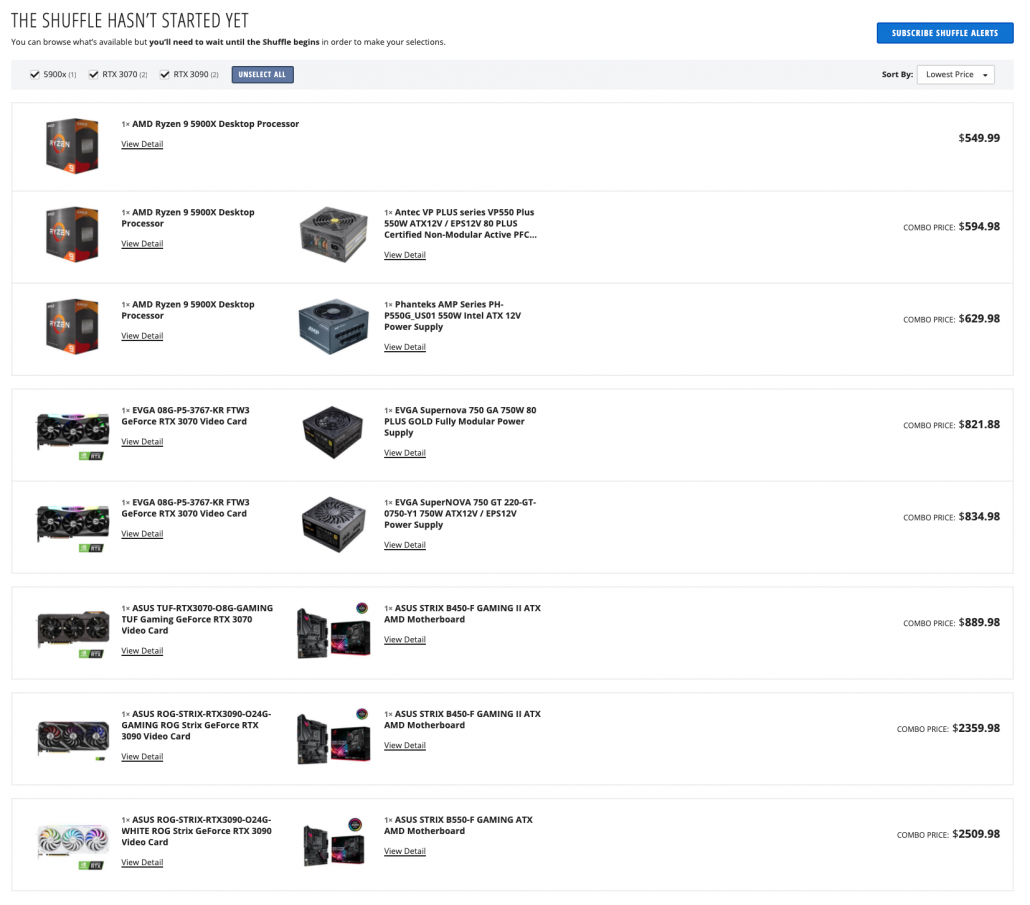Click the ASUS STRIX B550-F motherboard image
Image resolution: width=1030 pixels, height=905 pixels.
pos(334,841)
